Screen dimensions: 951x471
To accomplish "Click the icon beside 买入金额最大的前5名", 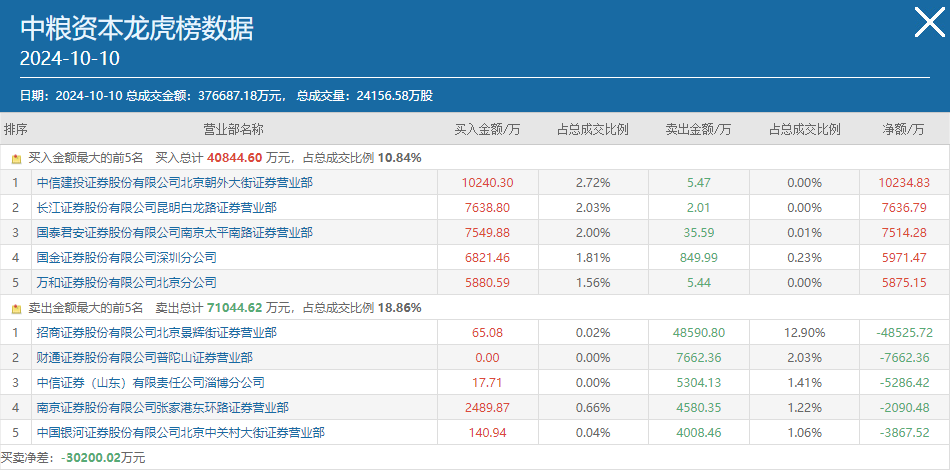I will click(17, 159).
